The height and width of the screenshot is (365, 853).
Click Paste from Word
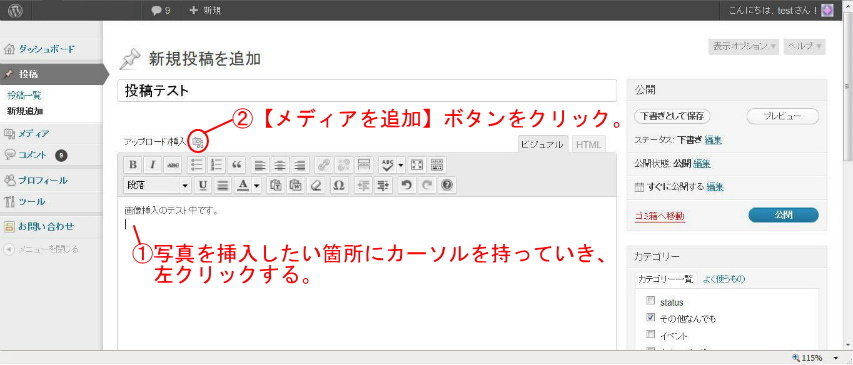(295, 185)
